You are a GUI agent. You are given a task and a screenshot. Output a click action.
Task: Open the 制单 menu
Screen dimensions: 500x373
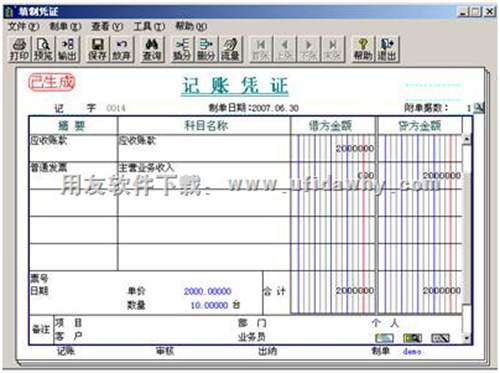(65, 26)
